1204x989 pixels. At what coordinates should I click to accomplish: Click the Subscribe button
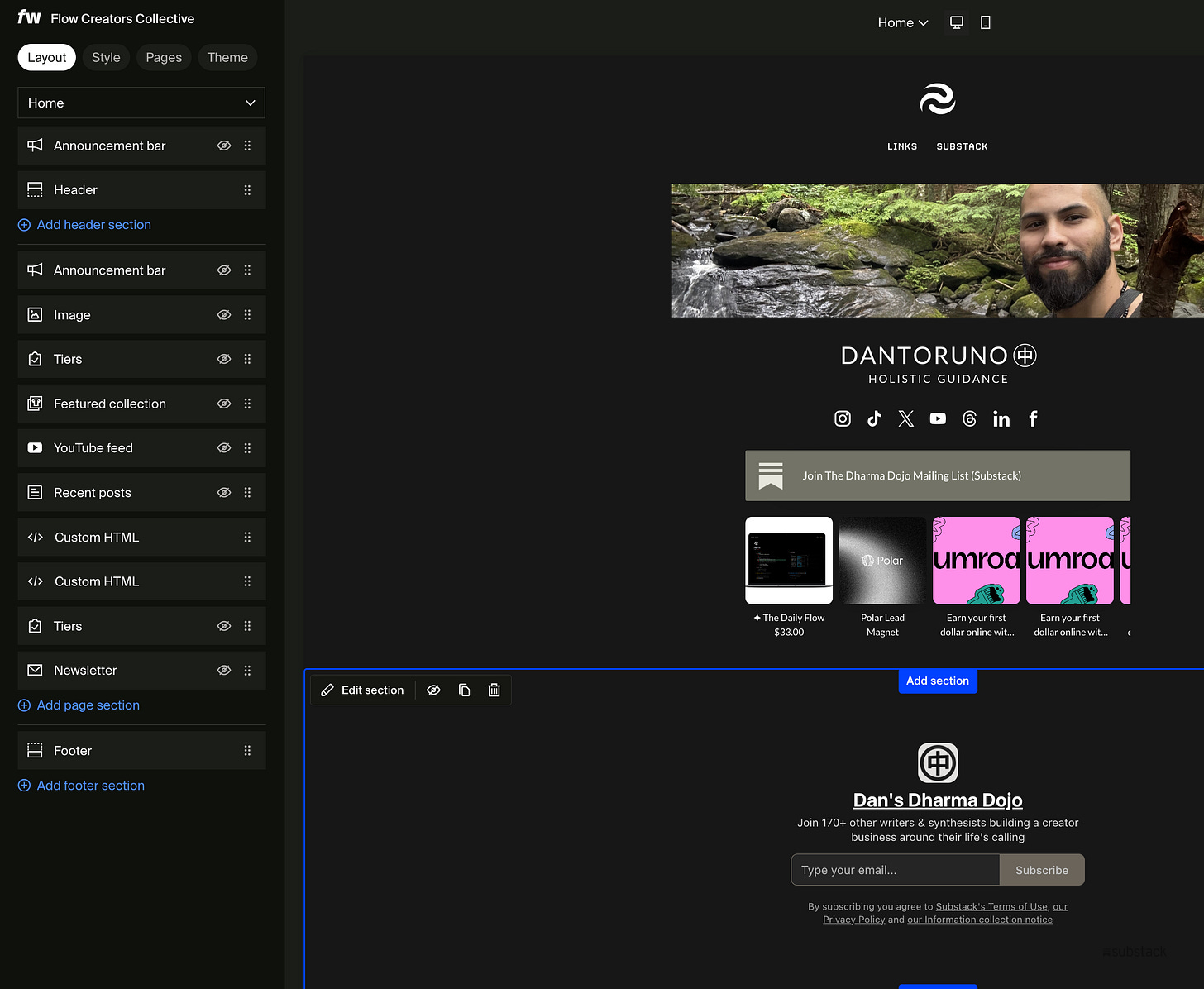pyautogui.click(x=1042, y=870)
